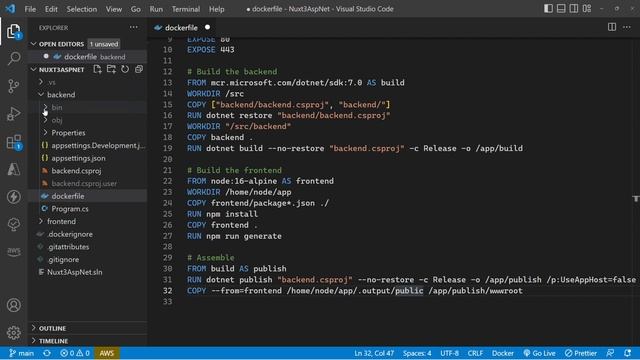Viewport: 640px width, 360px height.
Task: Change line ending via CRLF
Action: coord(475,353)
